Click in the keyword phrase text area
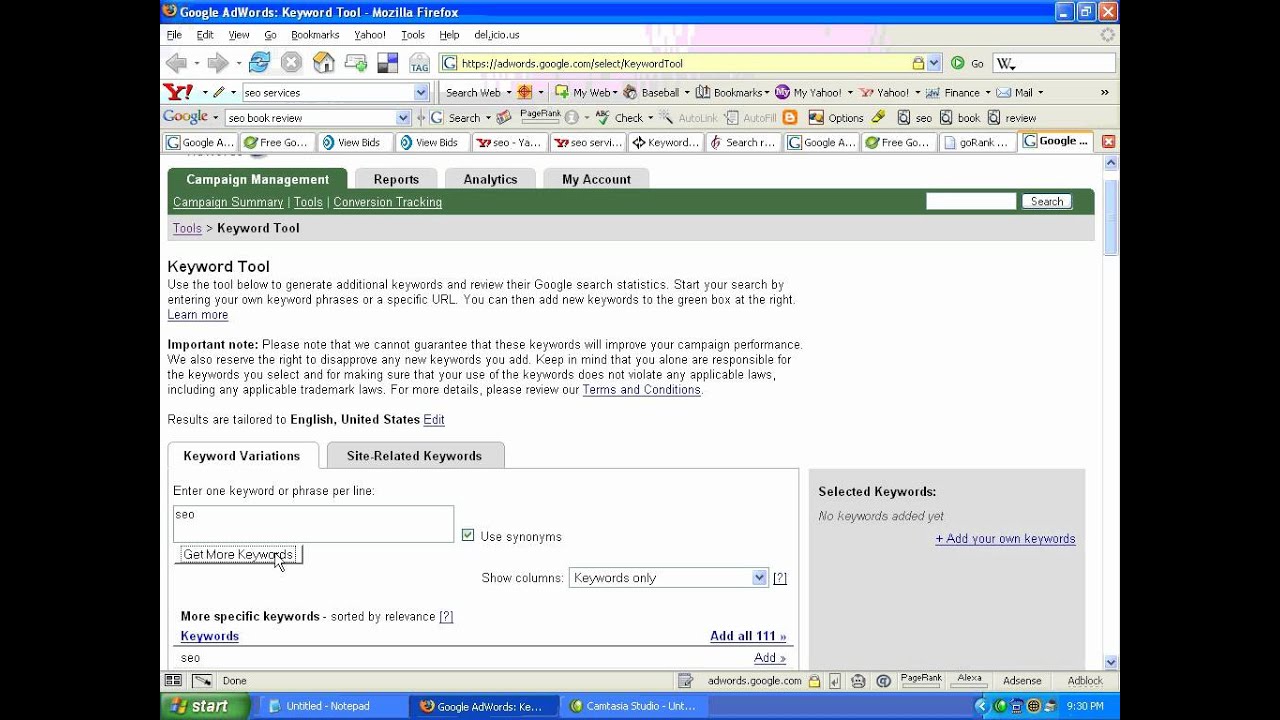The image size is (1280, 720). click(x=313, y=524)
